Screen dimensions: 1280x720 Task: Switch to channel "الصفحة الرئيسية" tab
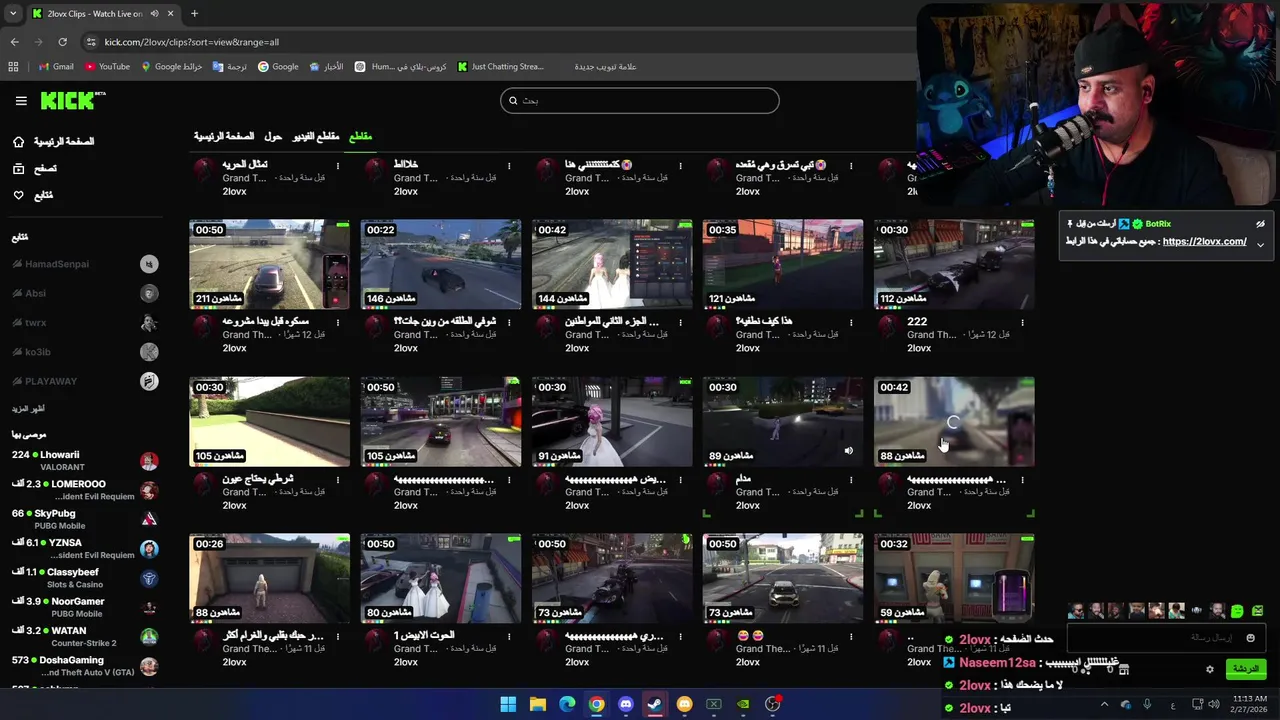[x=224, y=136]
